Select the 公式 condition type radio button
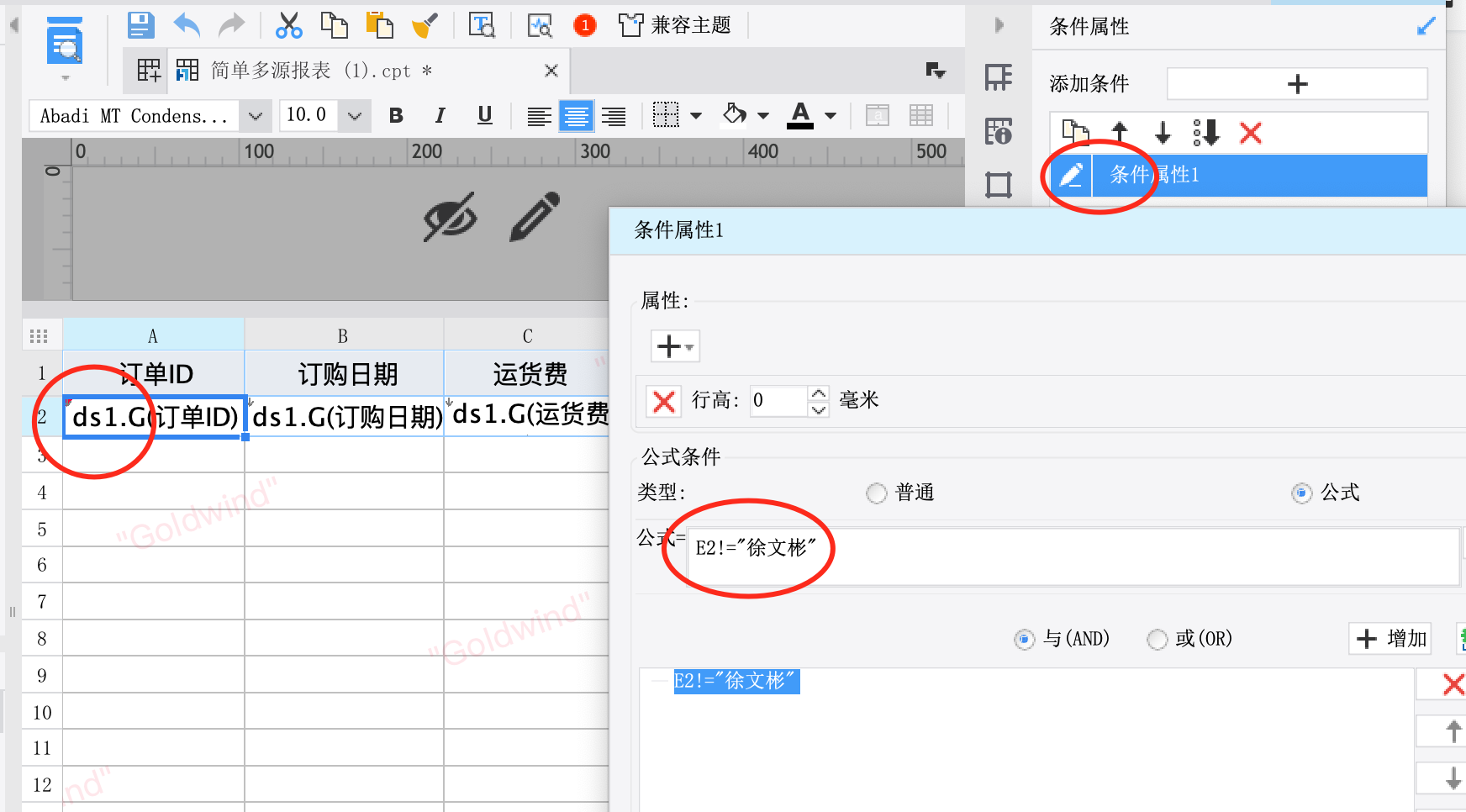 (1301, 493)
